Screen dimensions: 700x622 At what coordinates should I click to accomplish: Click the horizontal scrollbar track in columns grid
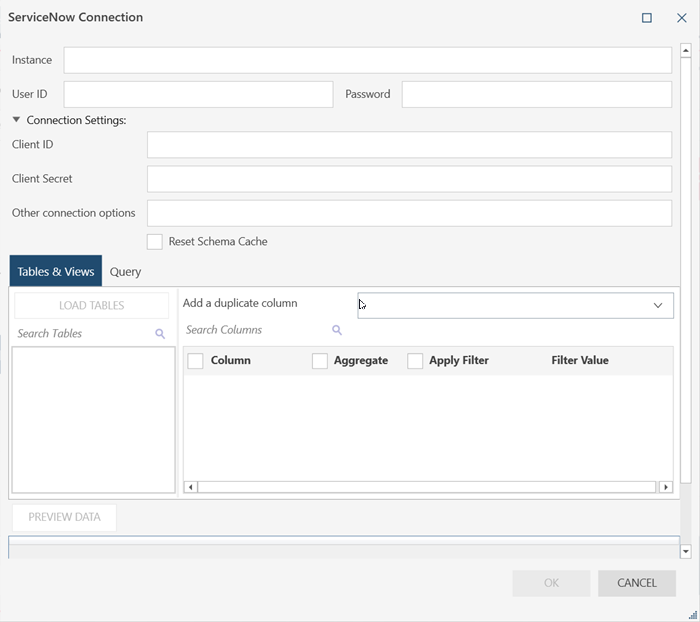pos(427,487)
